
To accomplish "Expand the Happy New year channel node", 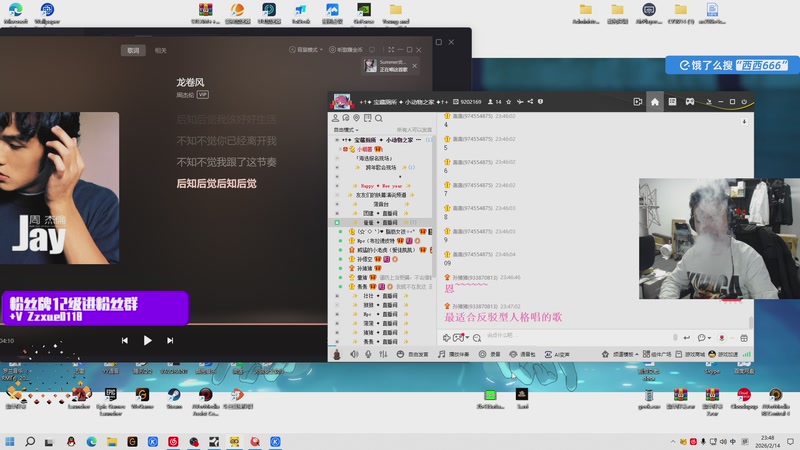I will (x=337, y=186).
